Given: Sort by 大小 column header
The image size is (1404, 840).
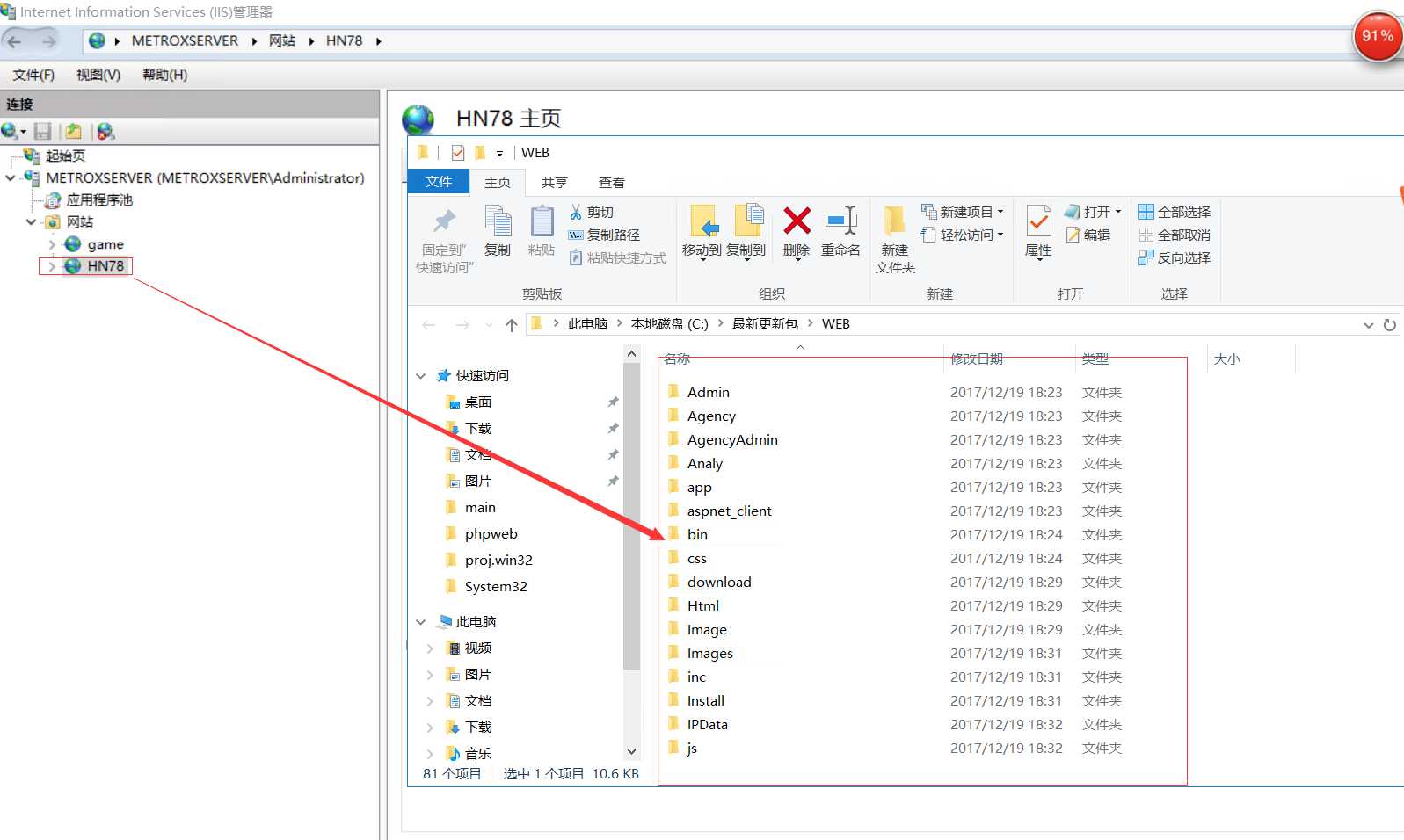Looking at the screenshot, I should pyautogui.click(x=1227, y=358).
